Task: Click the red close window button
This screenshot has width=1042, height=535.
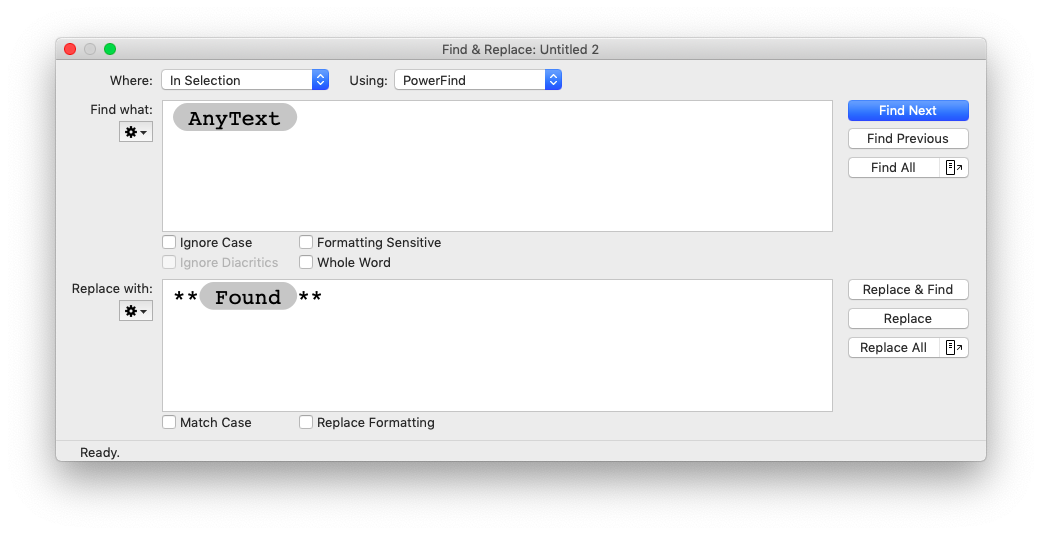Action: pyautogui.click(x=70, y=49)
